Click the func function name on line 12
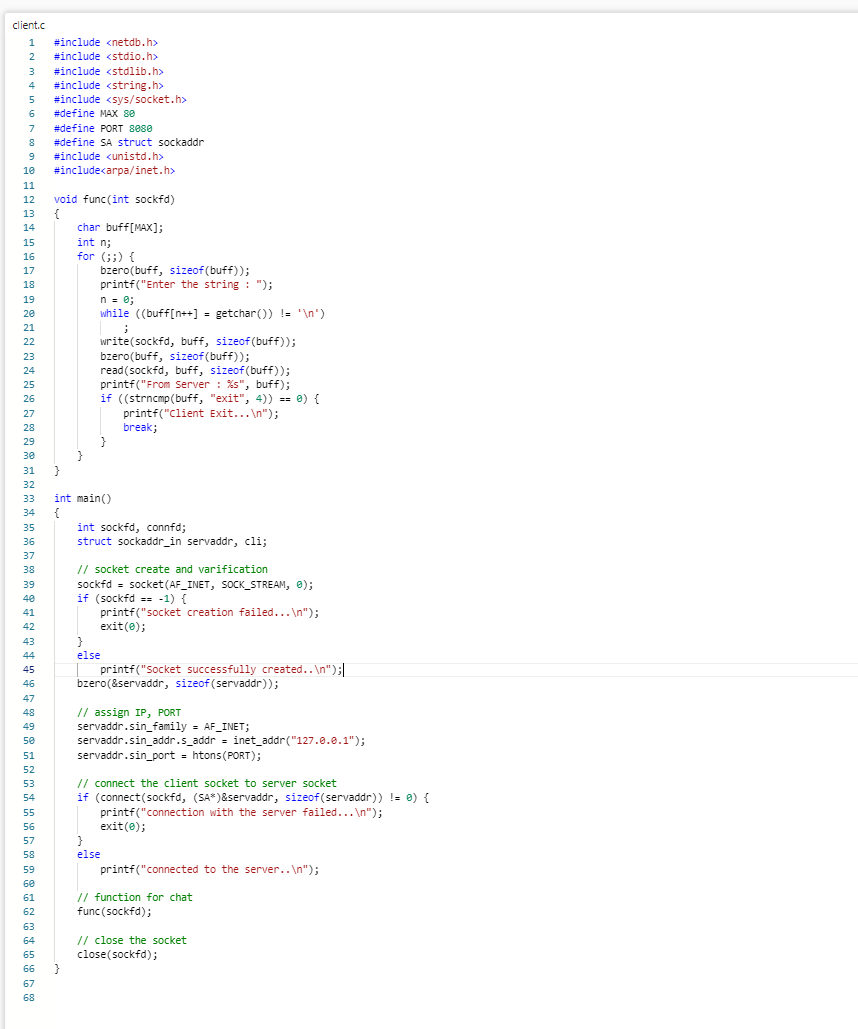The image size is (858, 1029). point(96,199)
